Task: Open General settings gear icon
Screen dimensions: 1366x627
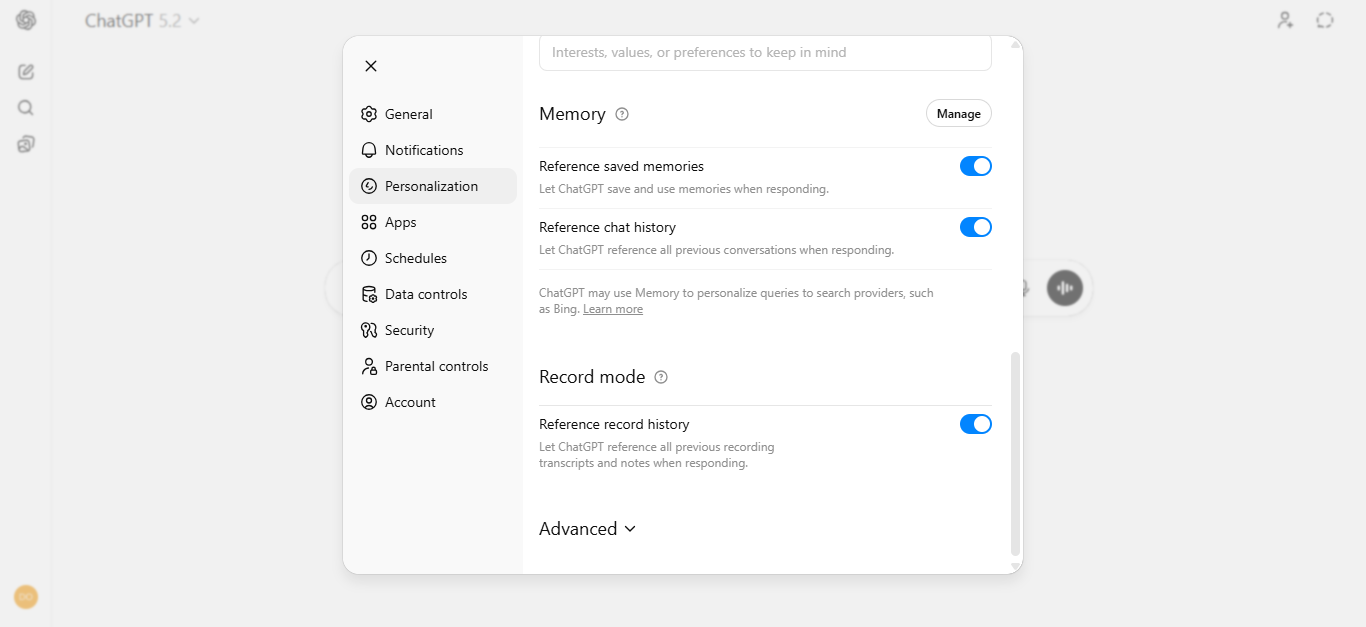Action: coord(369,114)
